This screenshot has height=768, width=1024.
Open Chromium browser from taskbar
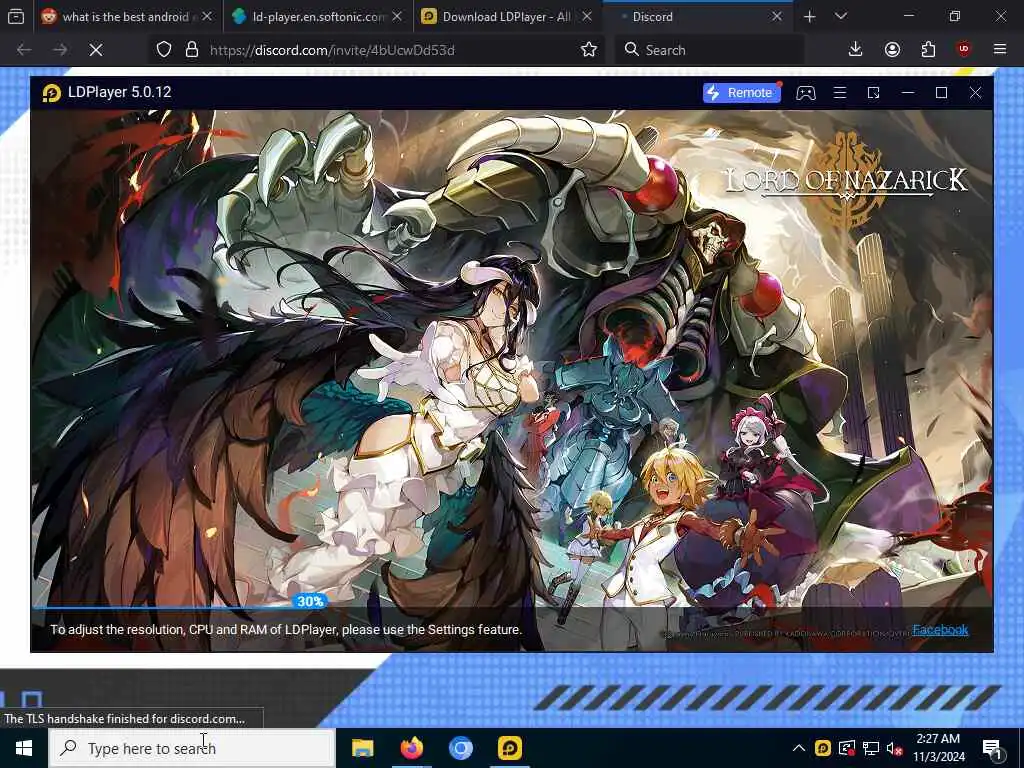coord(461,748)
